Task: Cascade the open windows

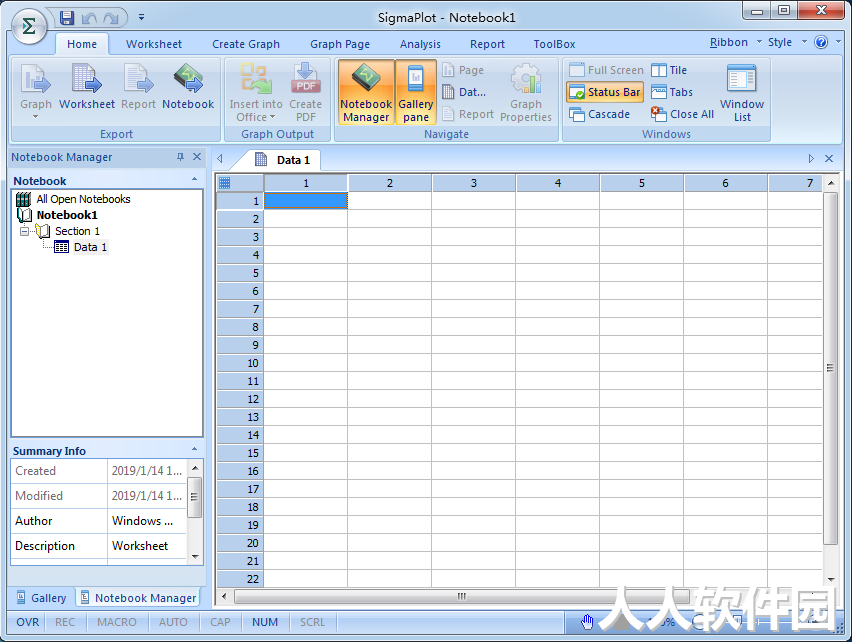Action: [x=599, y=114]
